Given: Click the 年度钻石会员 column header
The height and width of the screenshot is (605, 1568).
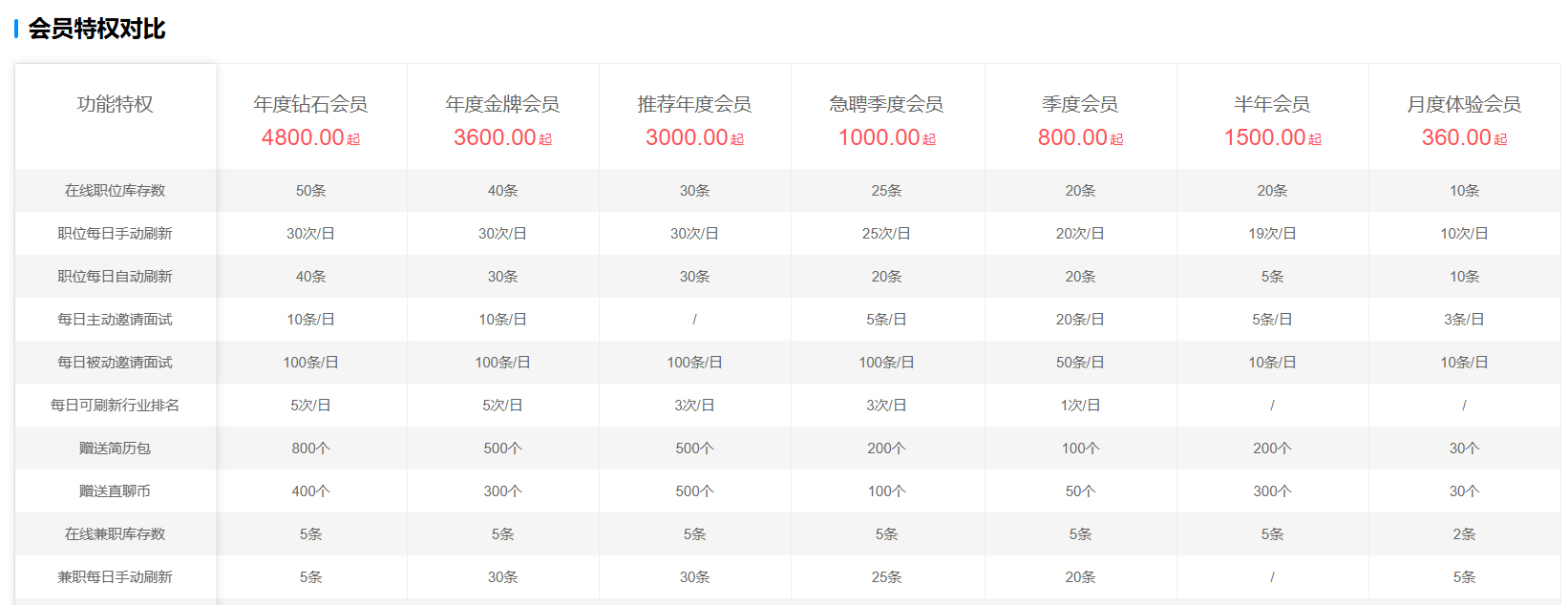Looking at the screenshot, I should pos(310,104).
